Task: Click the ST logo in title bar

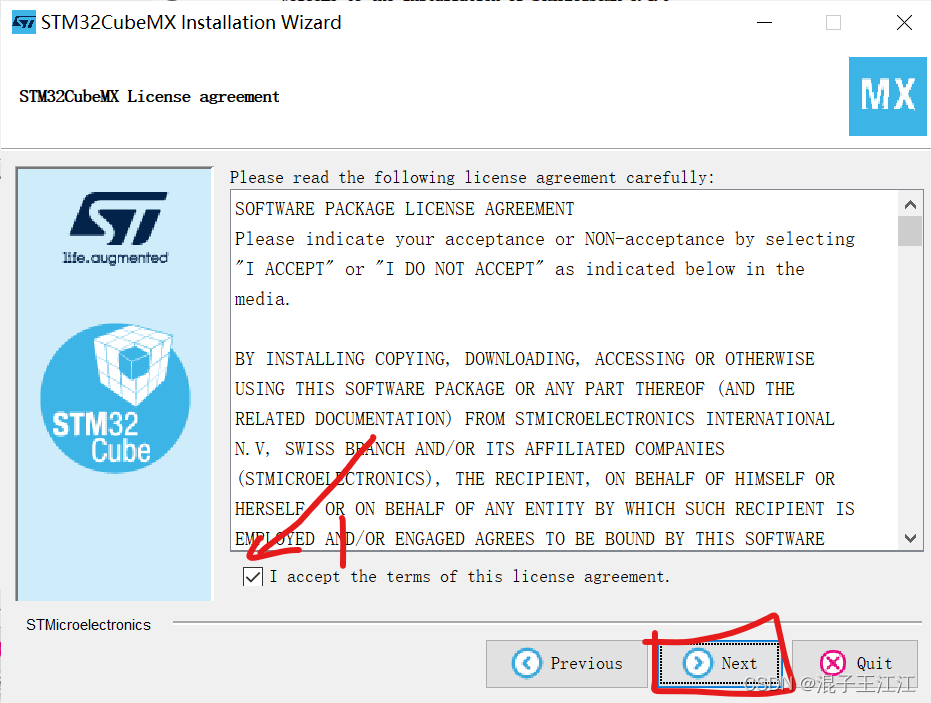Action: pos(24,23)
